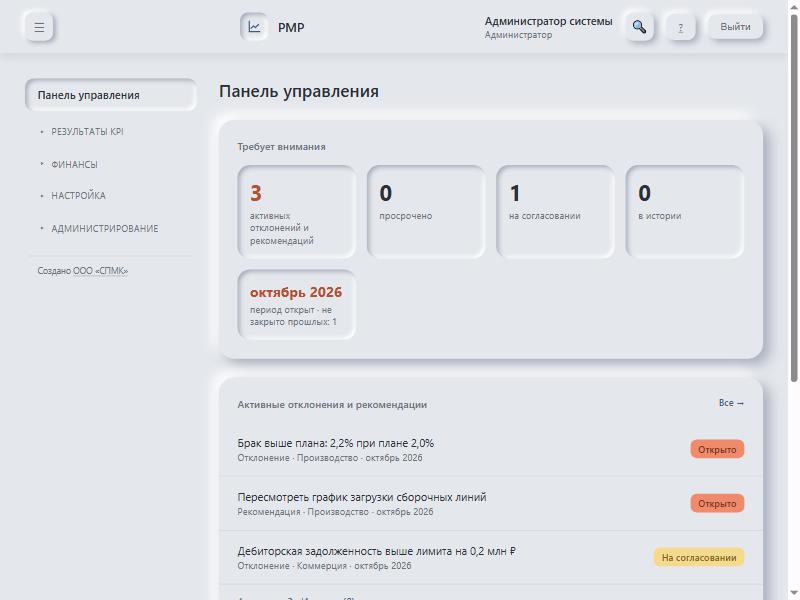
Task: Click the vertical page scrollbar
Action: (794, 199)
